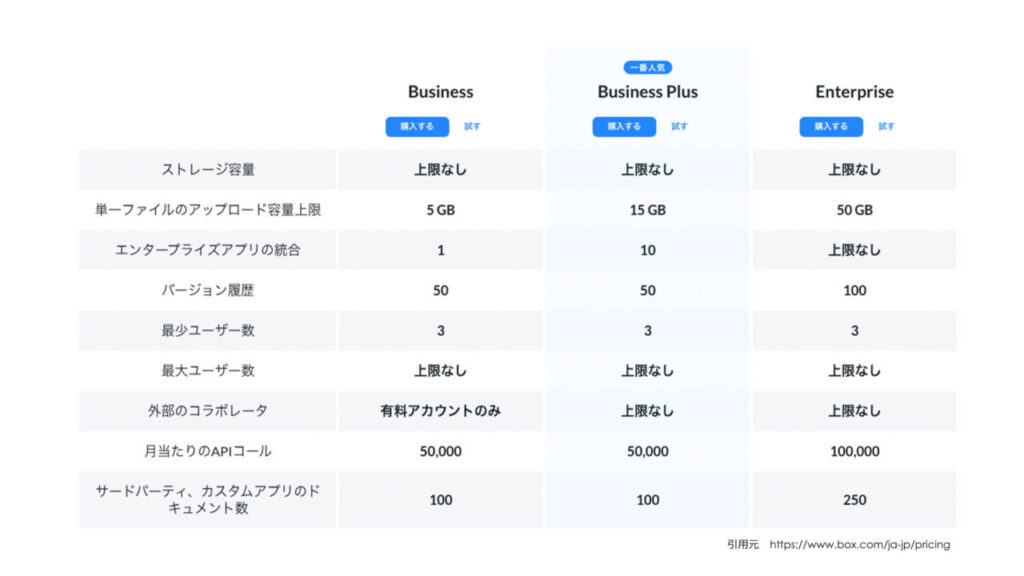The height and width of the screenshot is (576, 1024).
Task: Click Business Plus app integration value 10
Action: tap(648, 250)
